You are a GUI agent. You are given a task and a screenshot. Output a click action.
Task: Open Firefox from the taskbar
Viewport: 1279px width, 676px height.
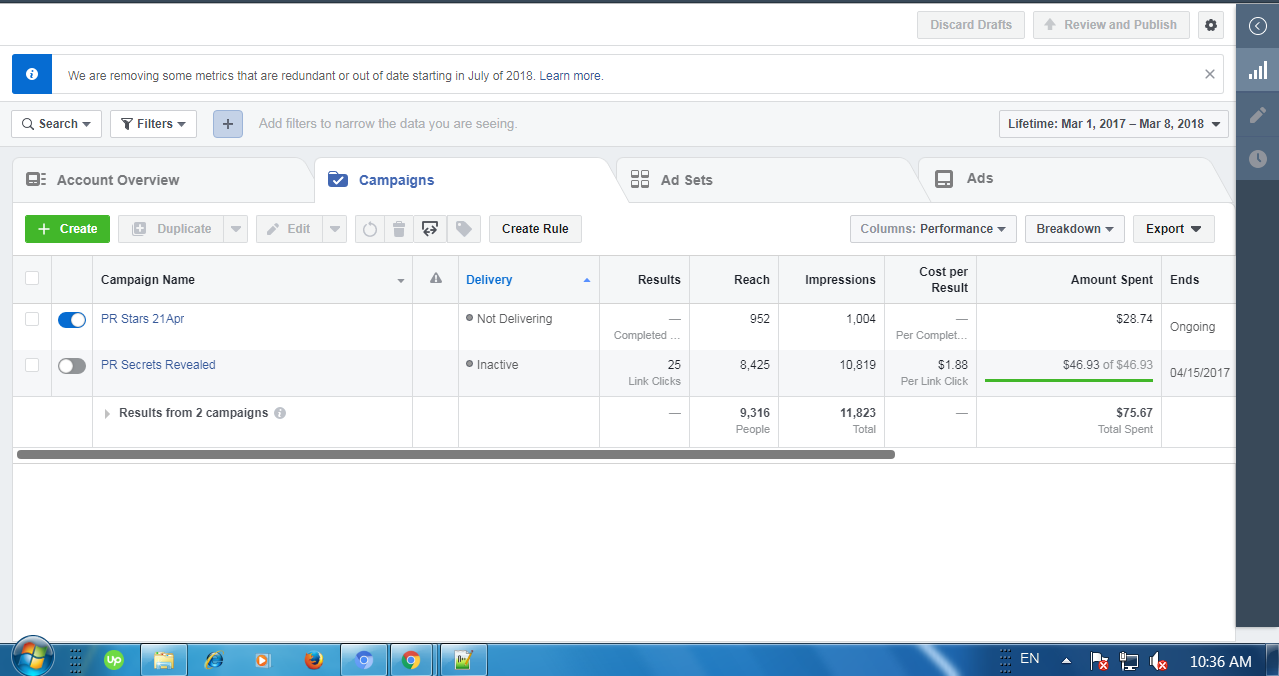coord(314,660)
